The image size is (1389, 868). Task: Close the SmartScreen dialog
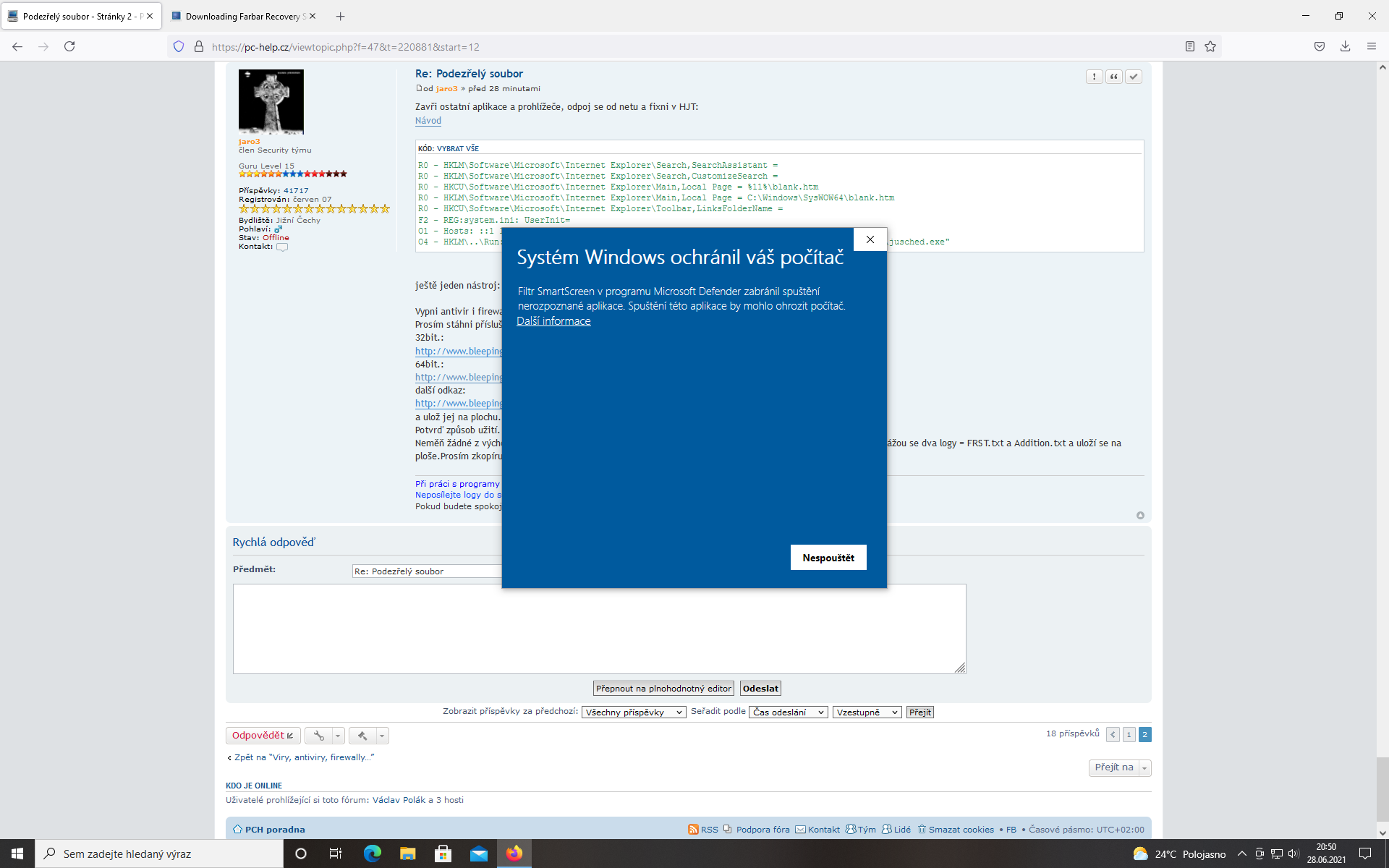pyautogui.click(x=870, y=239)
